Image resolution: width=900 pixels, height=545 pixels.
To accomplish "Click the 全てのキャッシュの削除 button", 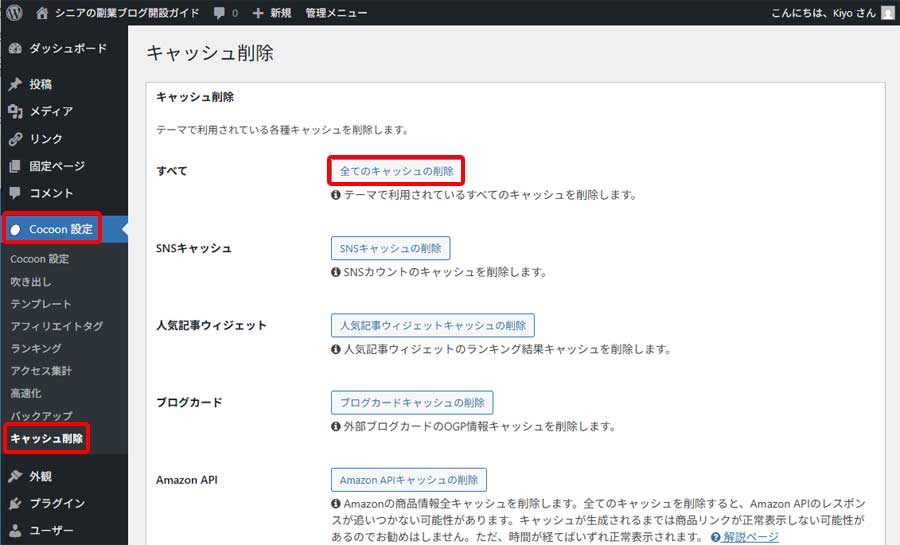I will 397,171.
